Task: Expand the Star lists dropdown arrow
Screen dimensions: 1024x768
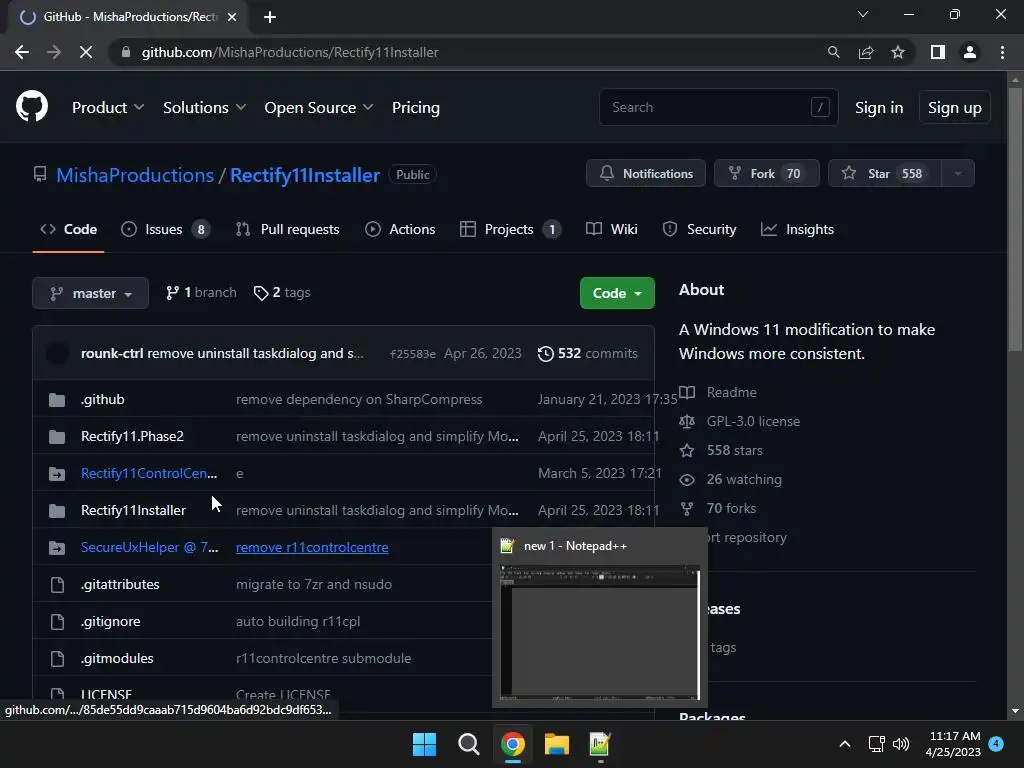Action: [958, 173]
